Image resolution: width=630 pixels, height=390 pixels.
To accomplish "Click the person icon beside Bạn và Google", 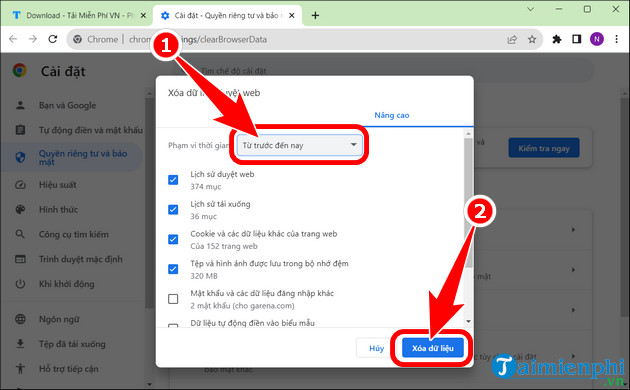I will point(20,105).
